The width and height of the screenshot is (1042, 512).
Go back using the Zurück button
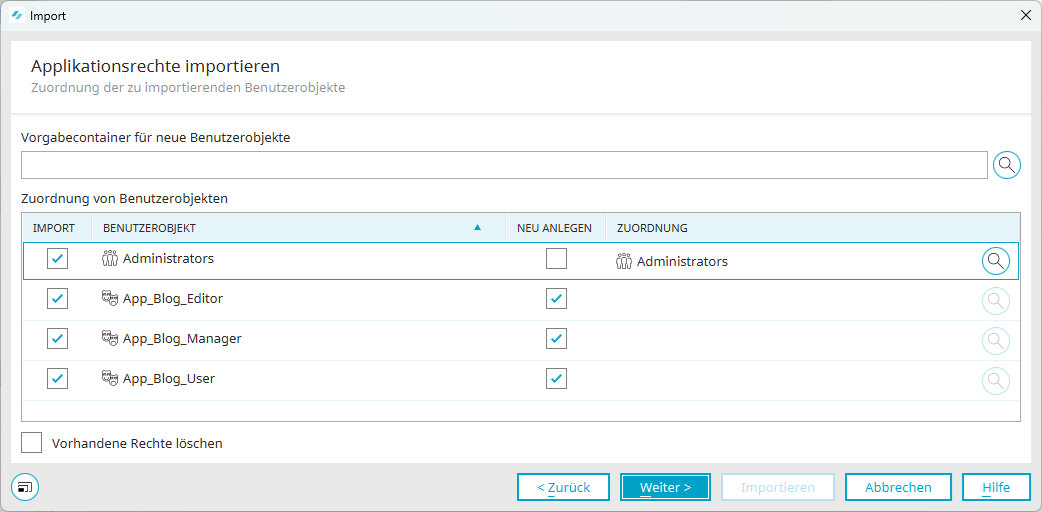pyautogui.click(x=564, y=487)
